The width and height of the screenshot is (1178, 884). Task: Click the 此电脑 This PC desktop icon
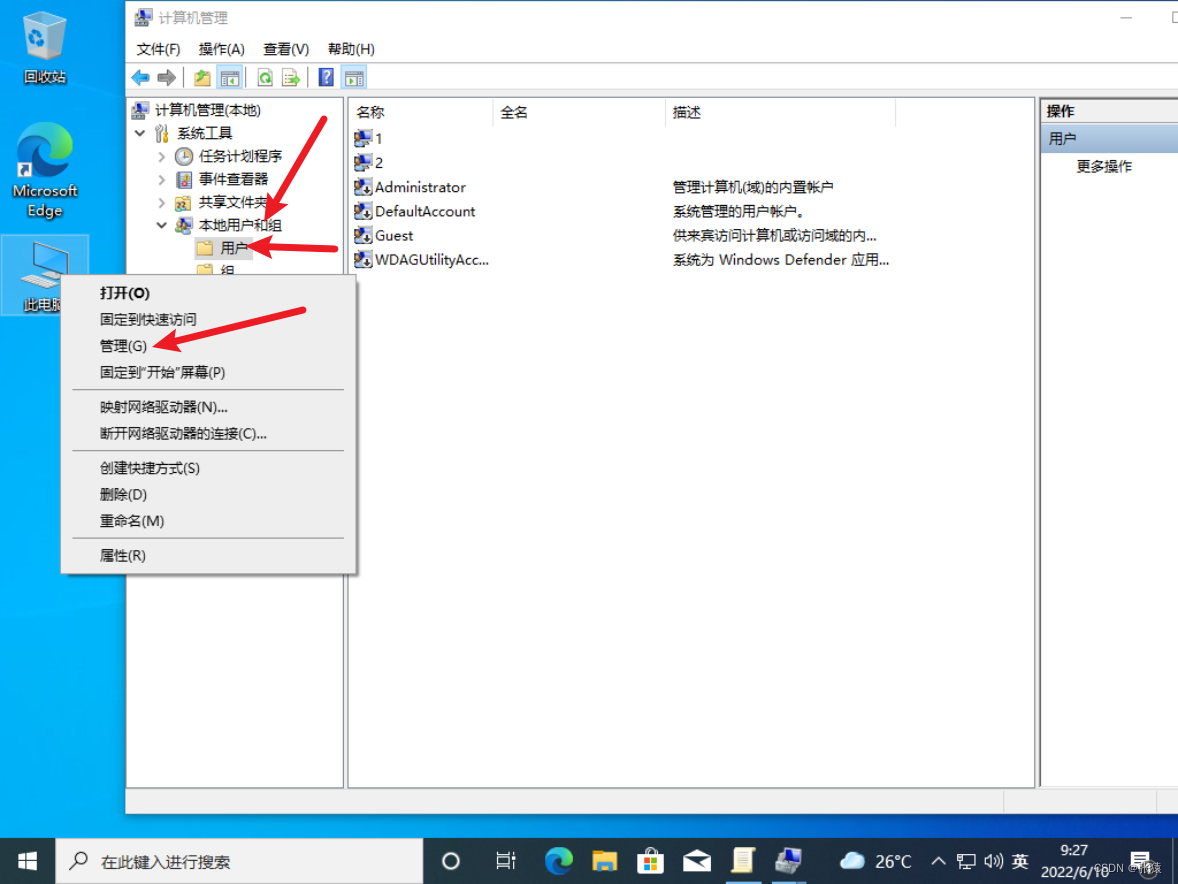tap(45, 275)
